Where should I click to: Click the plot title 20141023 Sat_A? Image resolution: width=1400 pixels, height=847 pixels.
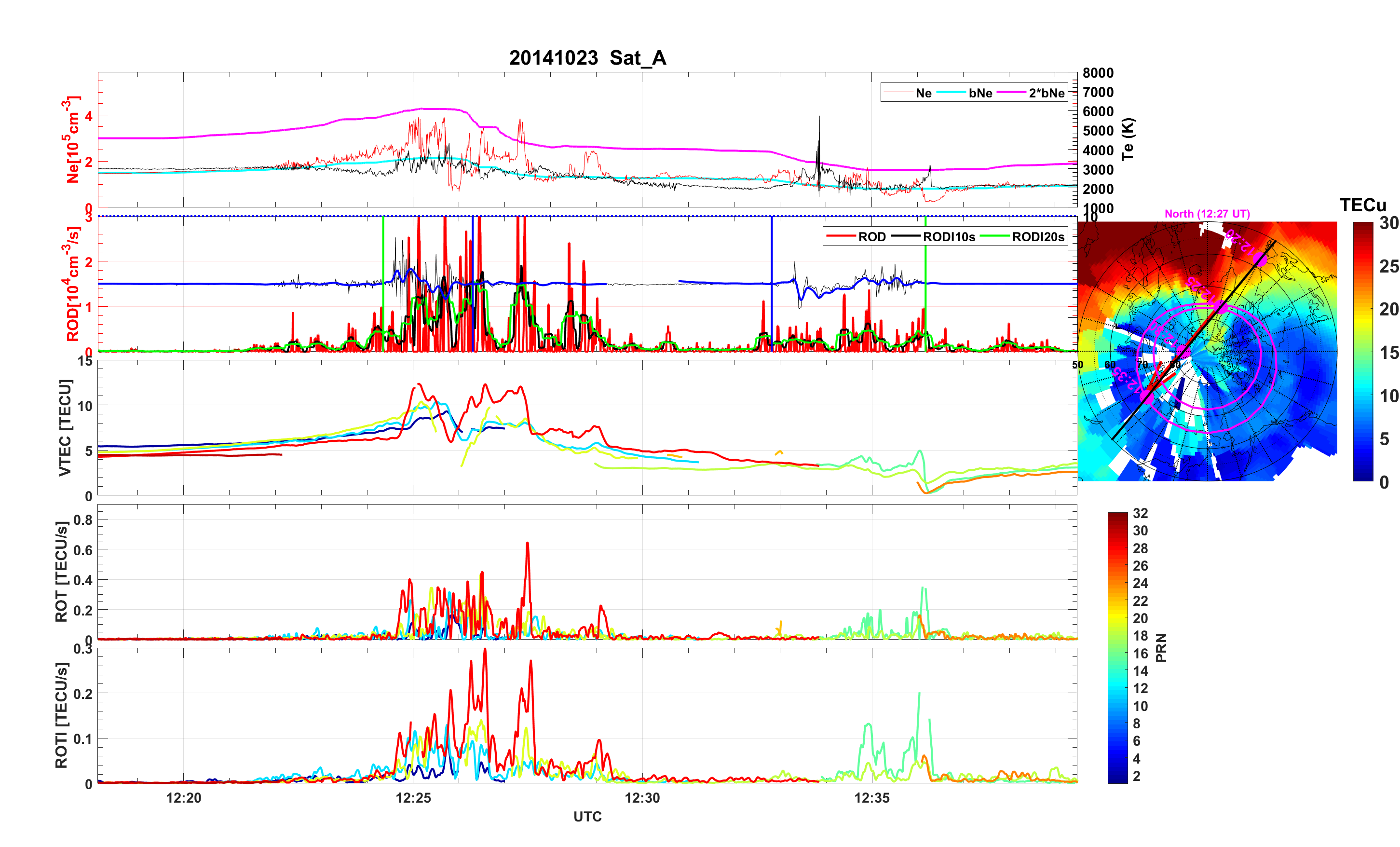pyautogui.click(x=587, y=58)
